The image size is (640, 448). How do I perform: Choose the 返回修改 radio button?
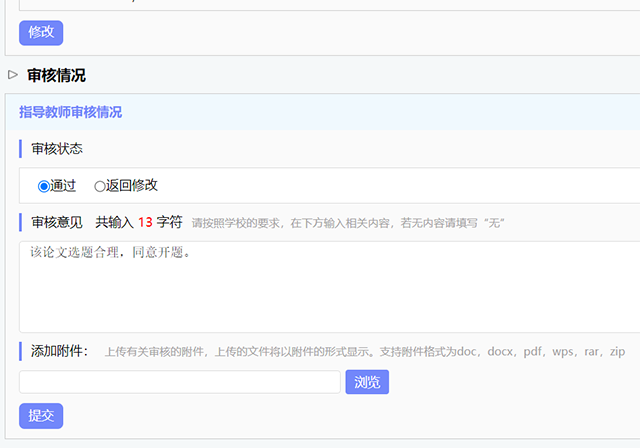(x=99, y=186)
